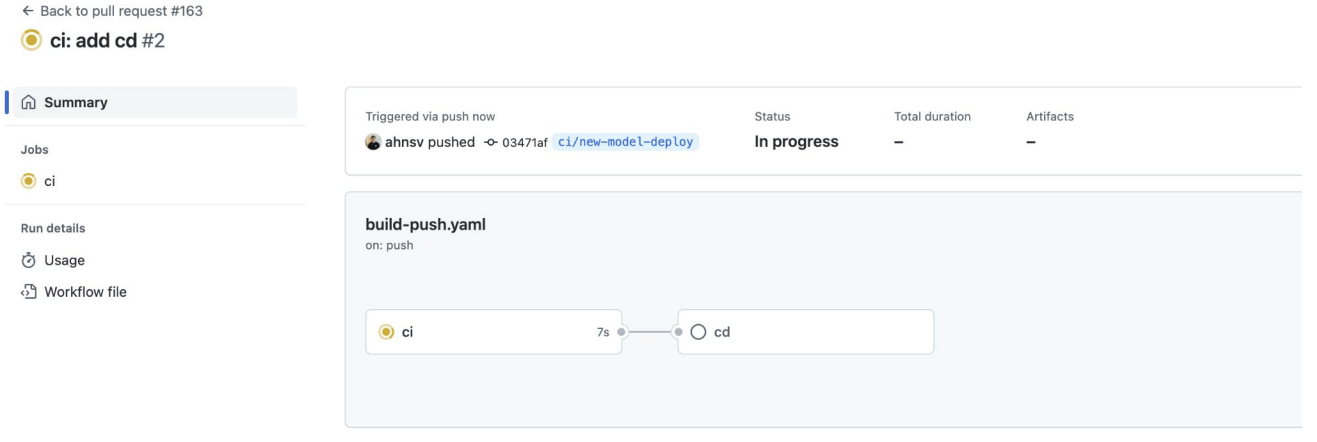This screenshot has height=442, width=1317.
Task: Click the commit icon before hash
Action: click(x=490, y=142)
